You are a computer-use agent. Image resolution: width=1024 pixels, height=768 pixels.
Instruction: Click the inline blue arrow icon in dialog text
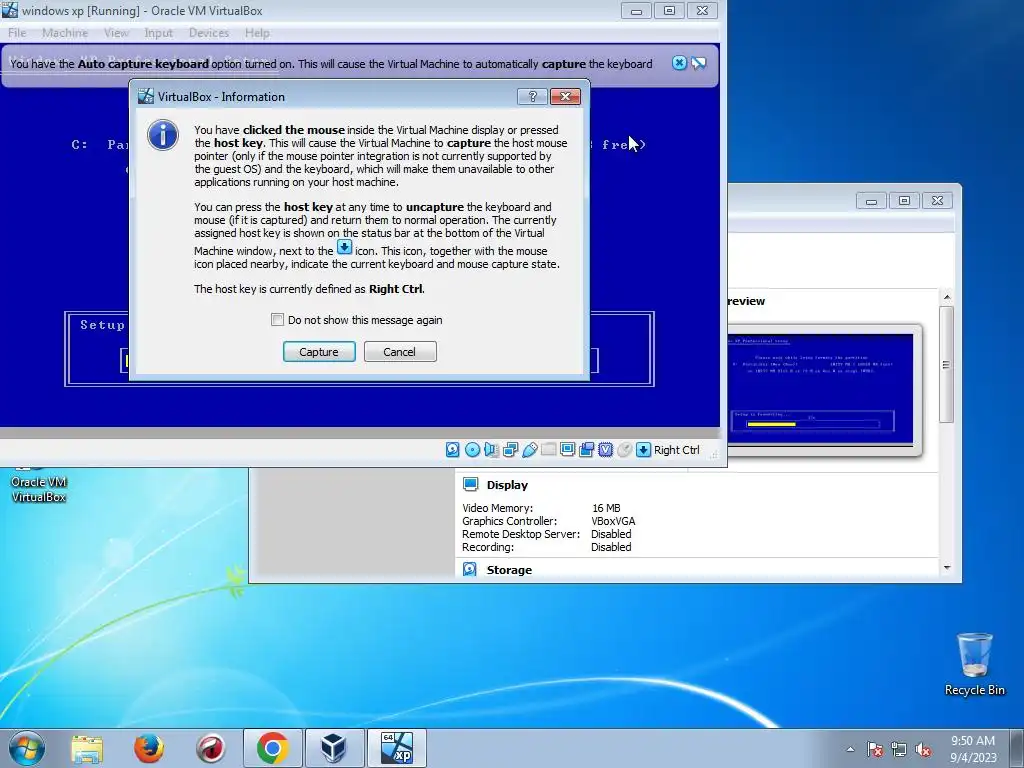(x=344, y=248)
